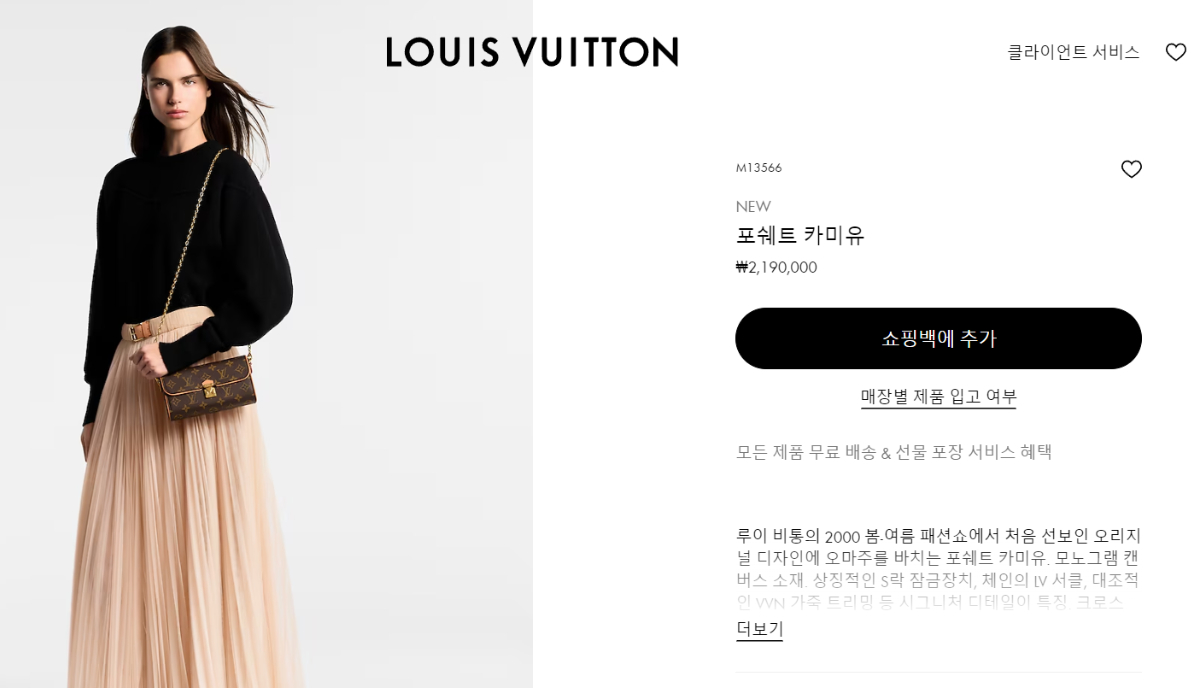1200x688 pixels.
Task: Open the 클라이언트 서비스 menu link
Action: [1073, 52]
